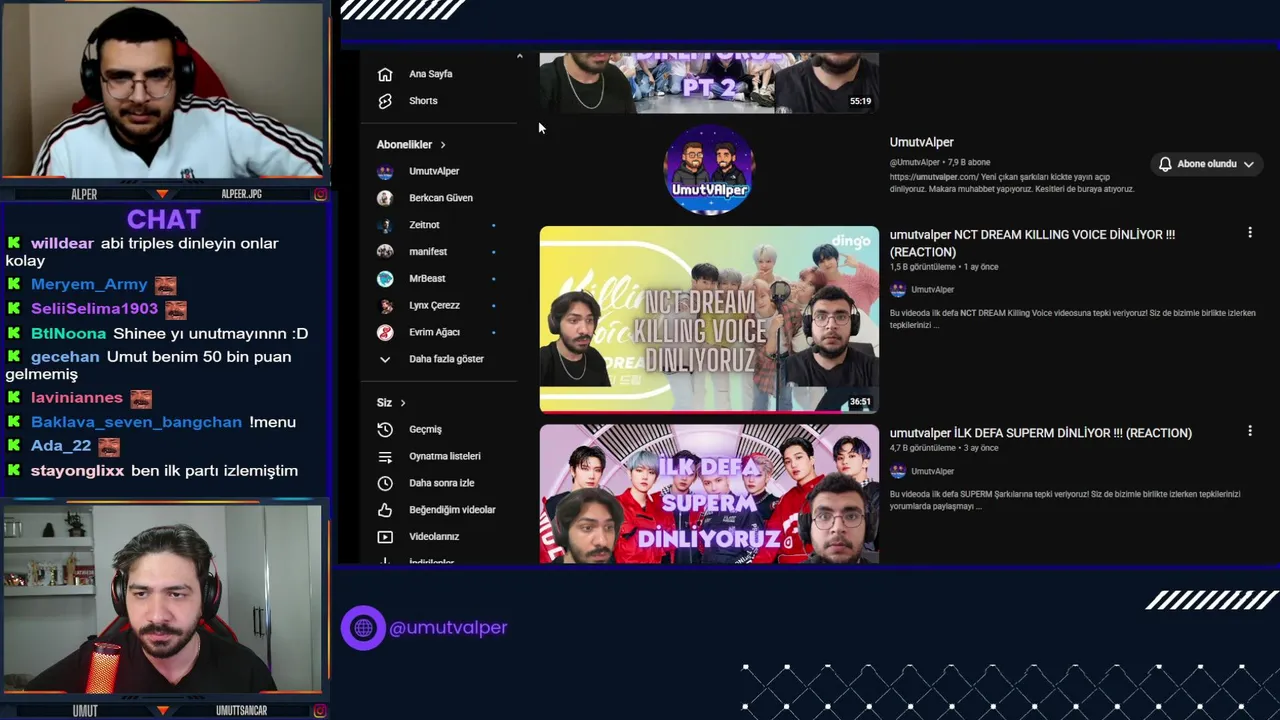Screen dimensions: 1280x720
Task: Click notification bell on Abone olundu button
Action: [1165, 164]
